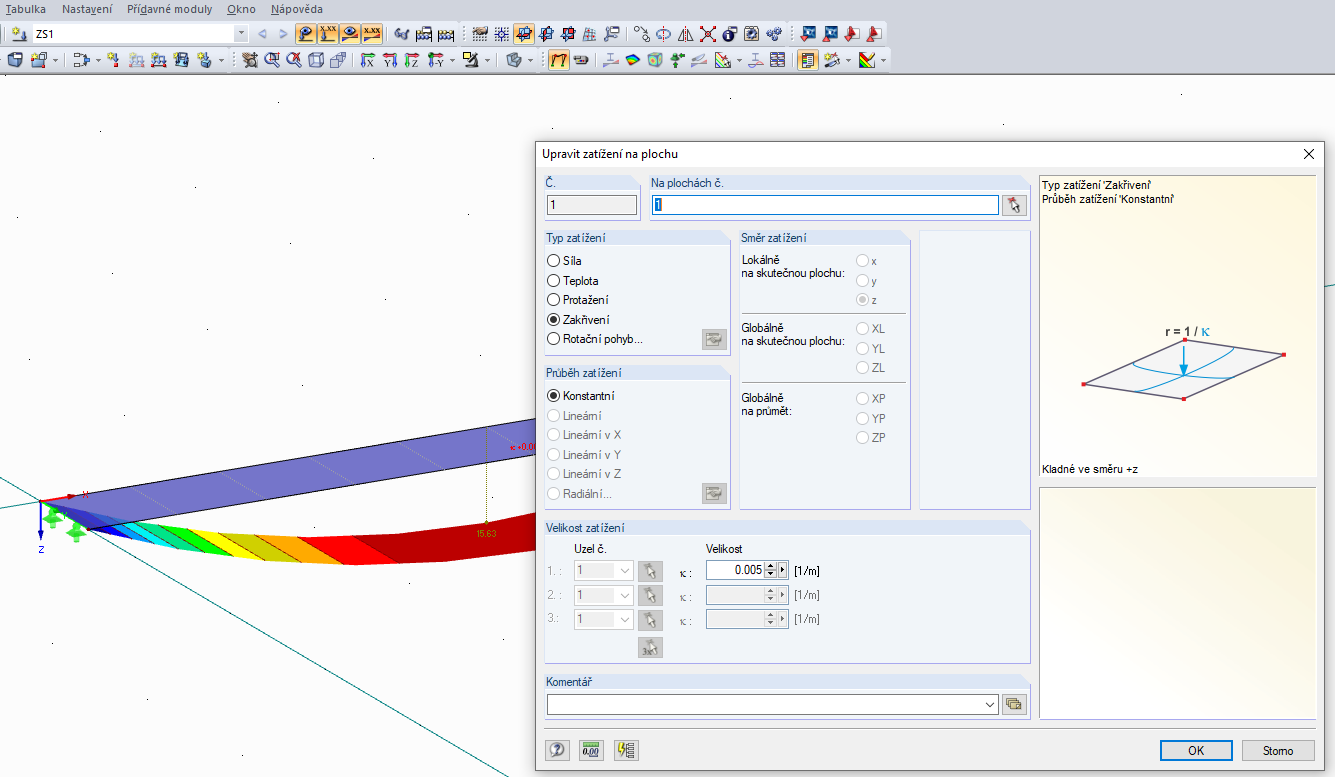1335x777 pixels.
Task: Click the edit button beside Rotační pohyb
Action: [714, 339]
